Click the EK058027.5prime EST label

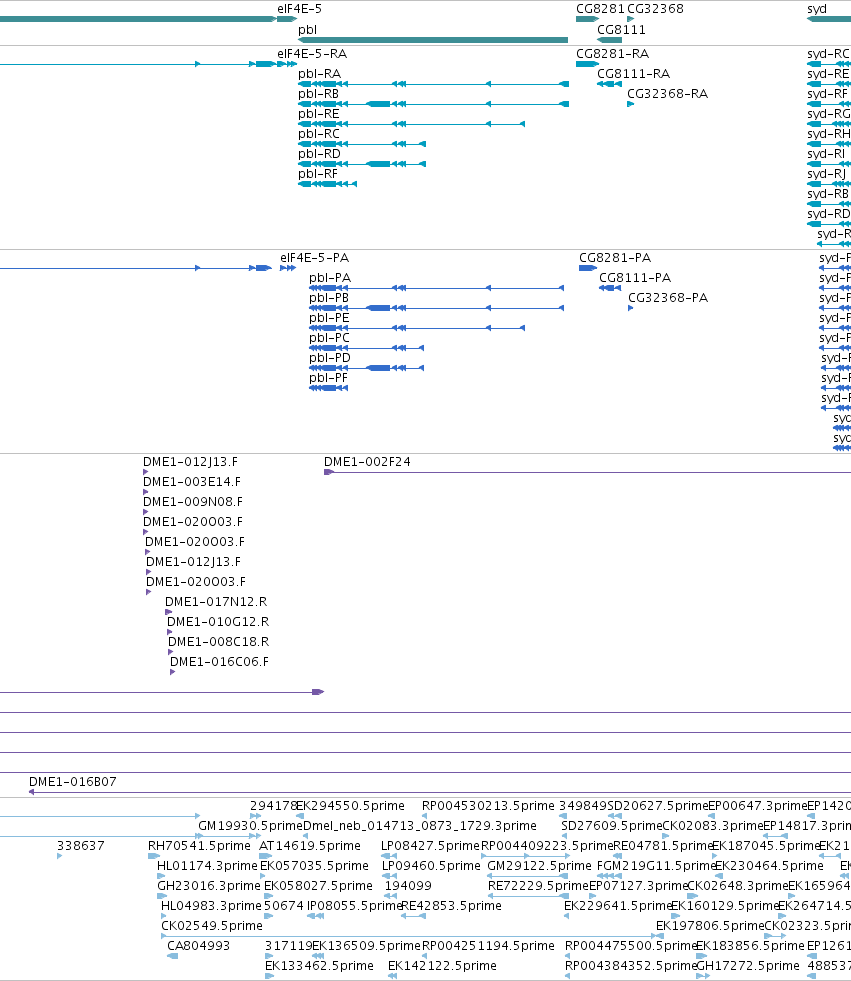[318, 886]
